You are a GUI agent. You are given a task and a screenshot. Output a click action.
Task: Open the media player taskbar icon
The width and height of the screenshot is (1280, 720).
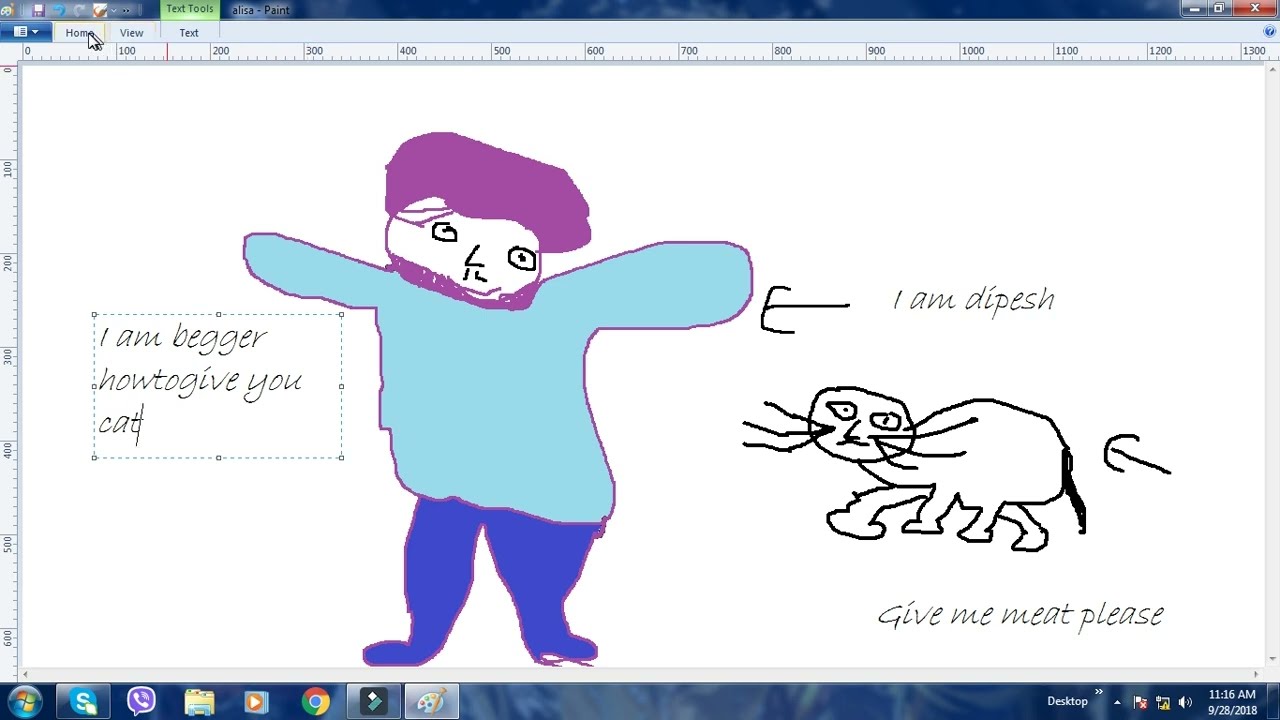pyautogui.click(x=257, y=702)
